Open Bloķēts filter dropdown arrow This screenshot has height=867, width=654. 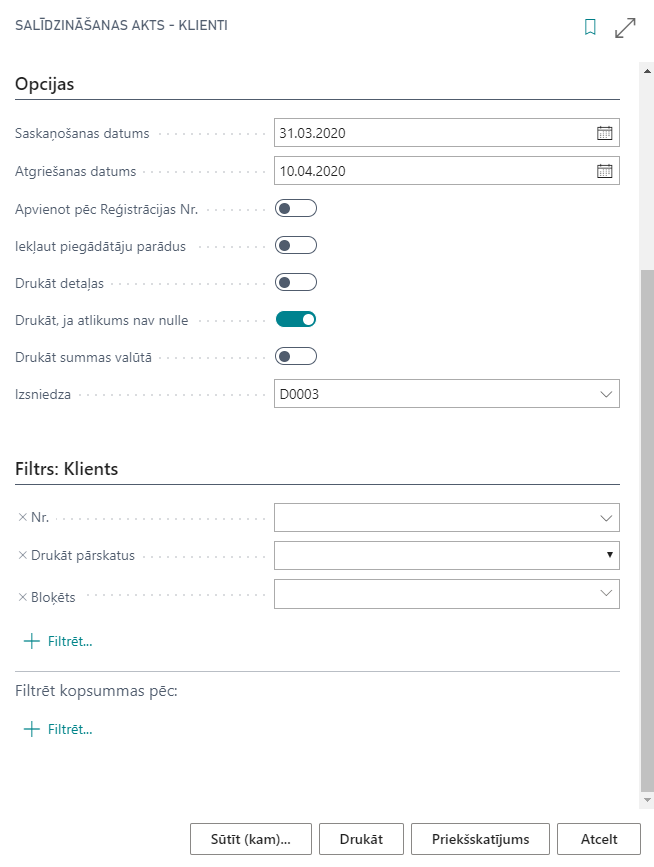[606, 593]
